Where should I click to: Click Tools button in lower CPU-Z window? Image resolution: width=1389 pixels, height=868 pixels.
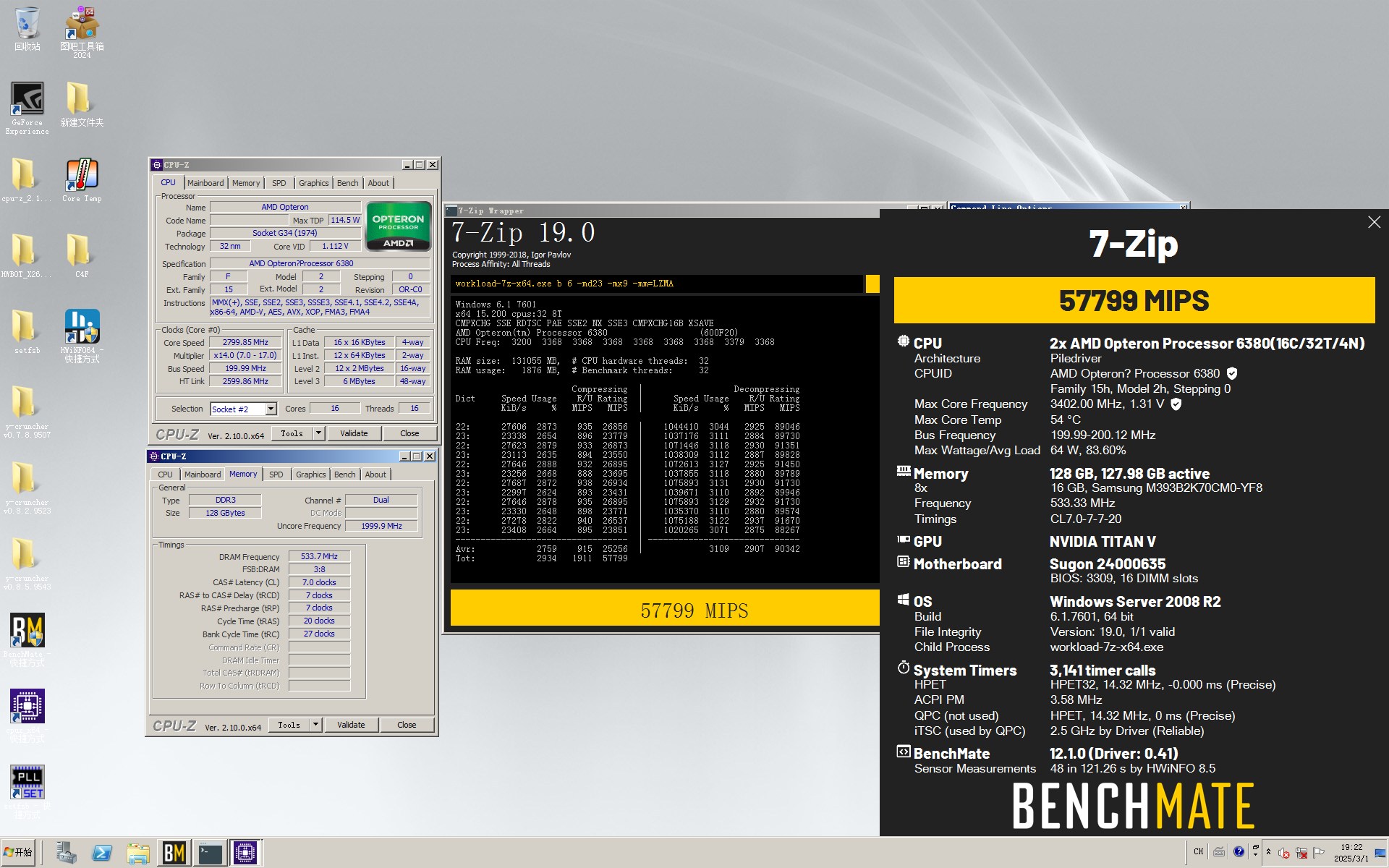coord(289,725)
